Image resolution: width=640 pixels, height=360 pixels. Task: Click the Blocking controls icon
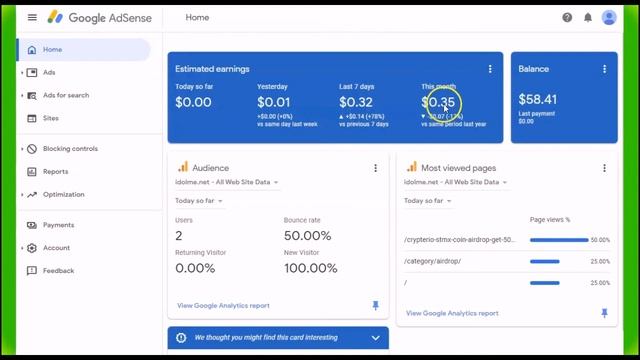click(x=32, y=149)
